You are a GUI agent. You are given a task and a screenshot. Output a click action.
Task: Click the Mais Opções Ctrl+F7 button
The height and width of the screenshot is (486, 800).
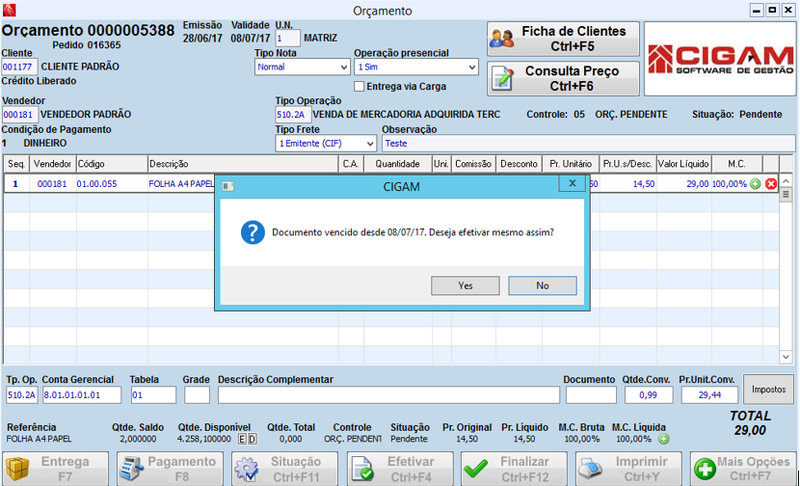point(743,468)
